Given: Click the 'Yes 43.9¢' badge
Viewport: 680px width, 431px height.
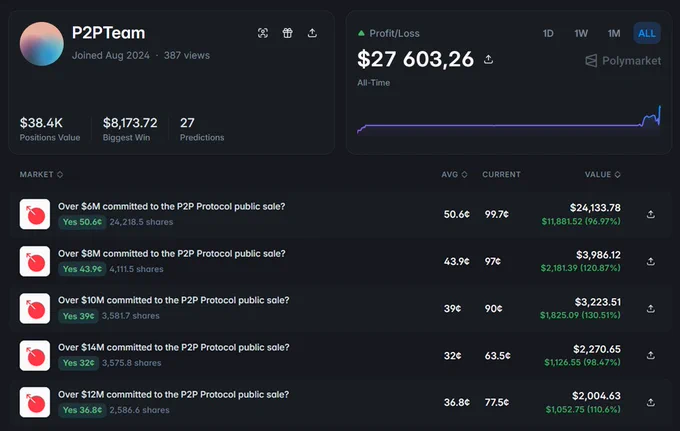Looking at the screenshot, I should pyautogui.click(x=82, y=269).
